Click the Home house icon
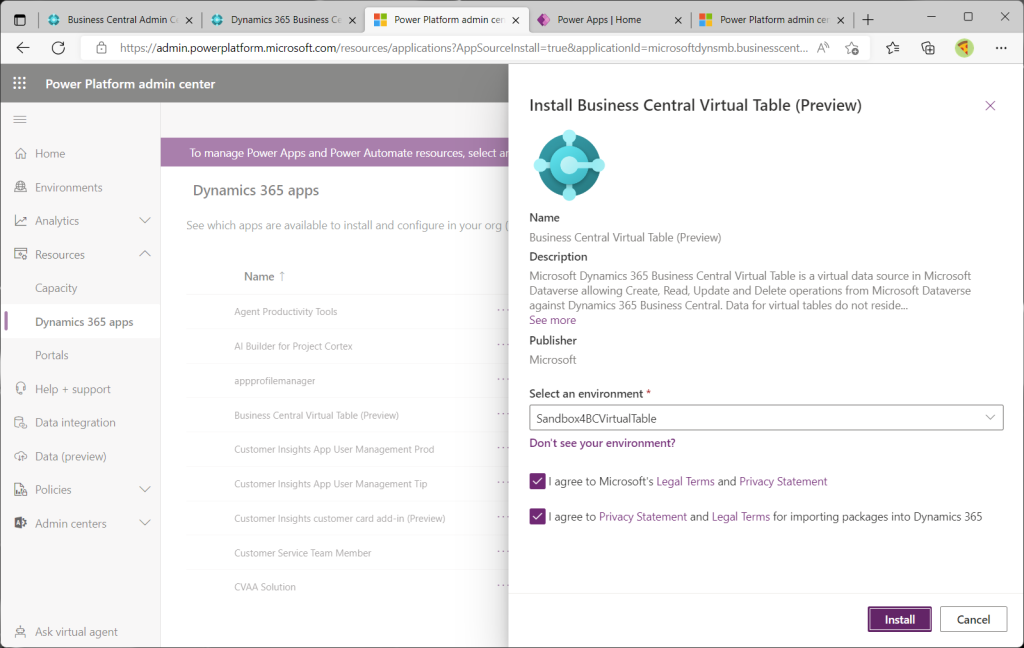 (x=21, y=154)
